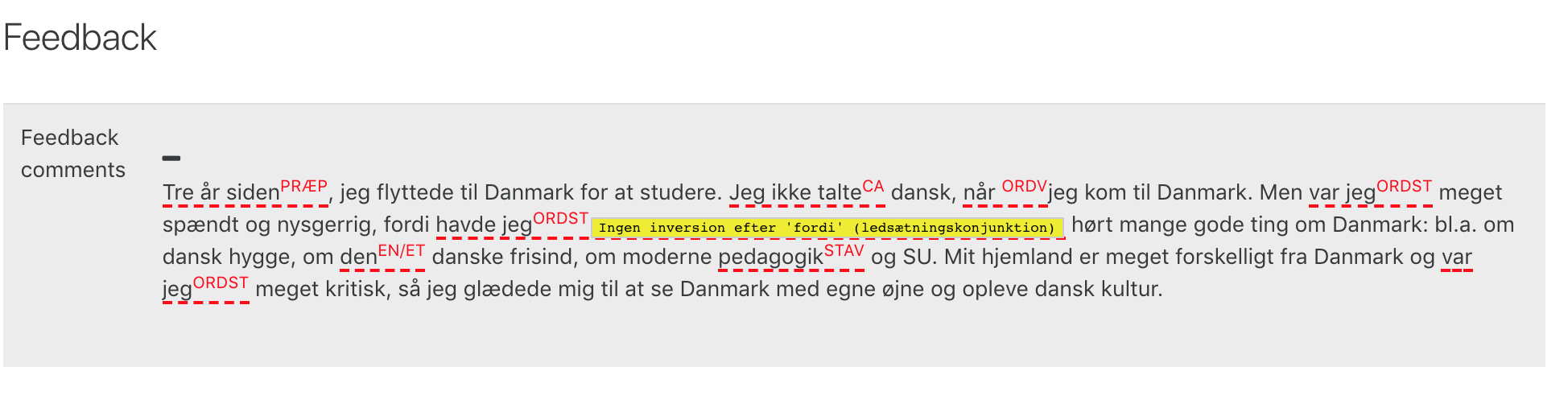Click underlined 'var' after 'Danmark og'

coord(1457,258)
